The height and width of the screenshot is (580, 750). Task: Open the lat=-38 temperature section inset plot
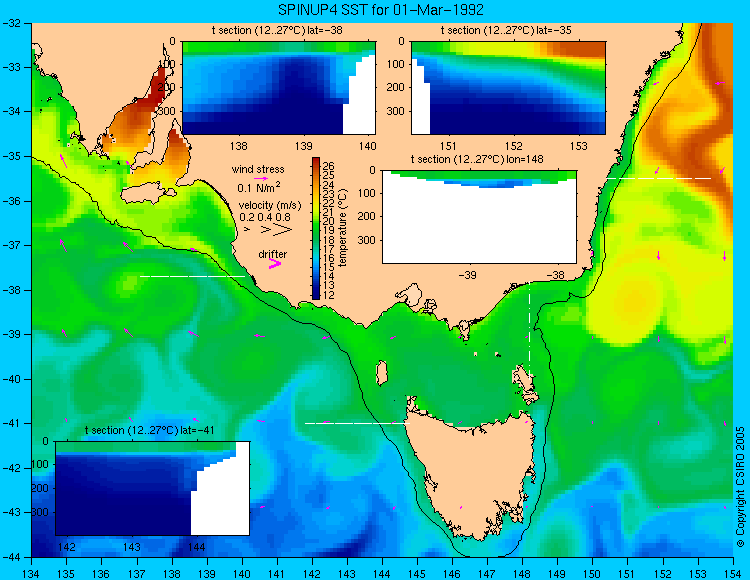[279, 88]
